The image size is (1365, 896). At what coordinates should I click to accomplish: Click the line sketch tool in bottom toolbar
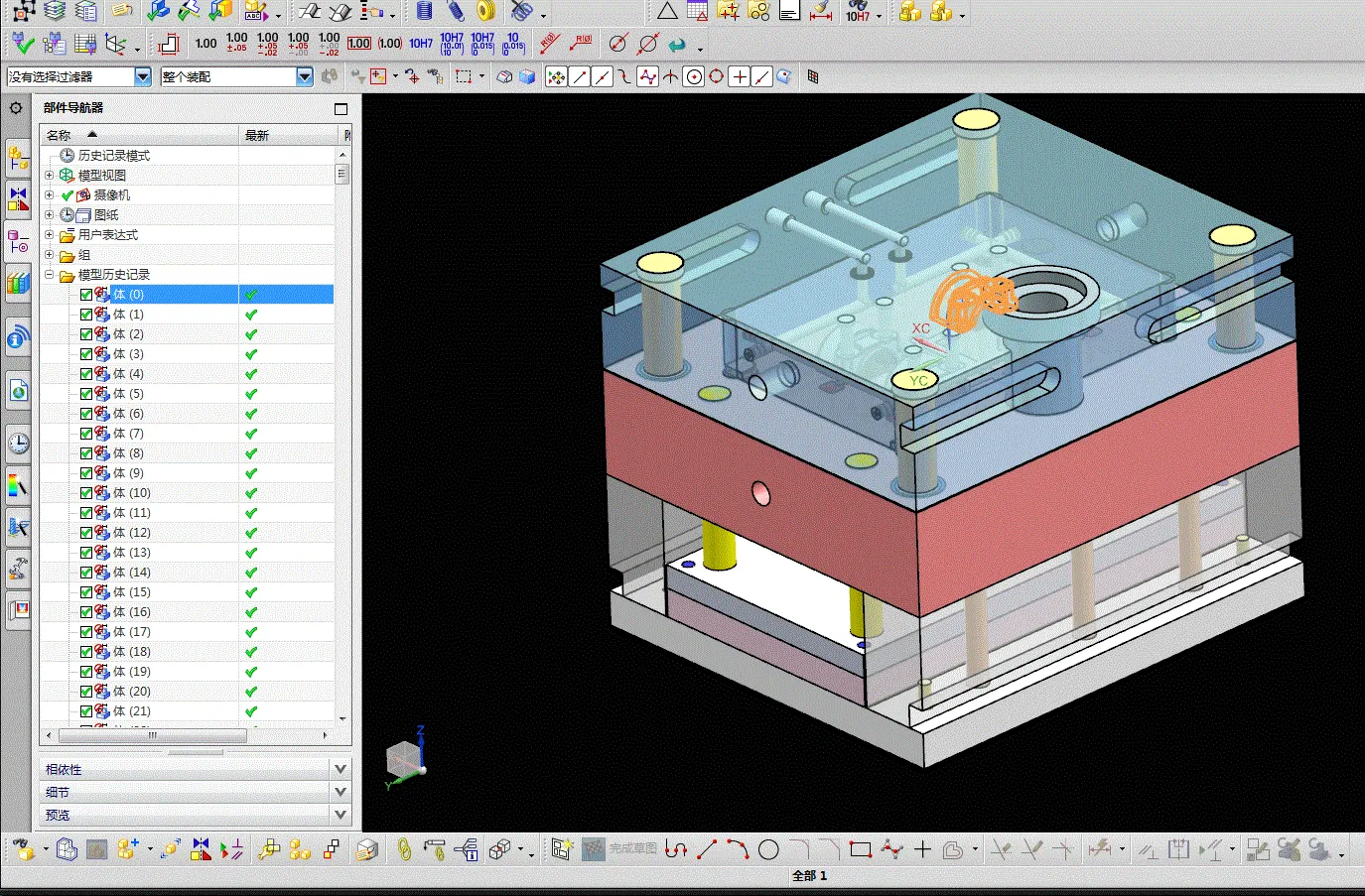pyautogui.click(x=707, y=849)
